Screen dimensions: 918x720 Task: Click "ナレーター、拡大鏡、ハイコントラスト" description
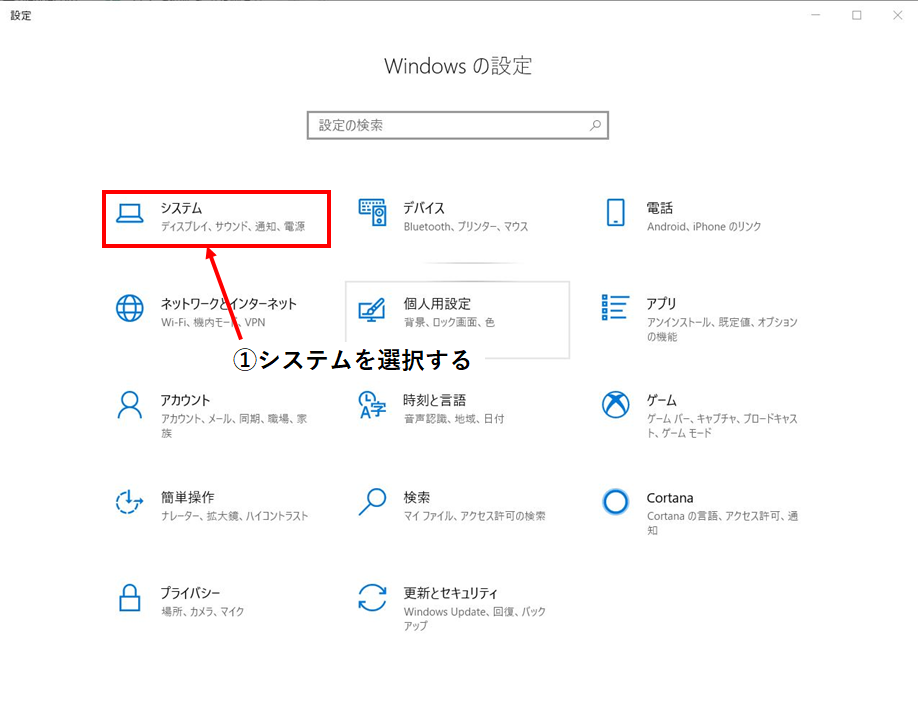(234, 516)
